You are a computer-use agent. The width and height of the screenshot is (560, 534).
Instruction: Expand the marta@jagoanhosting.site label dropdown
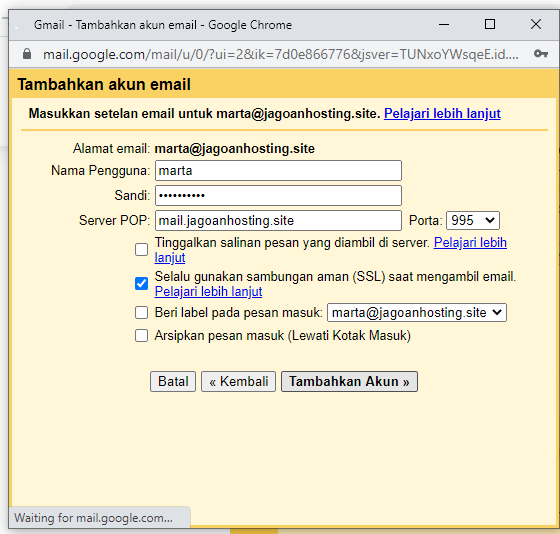click(417, 313)
